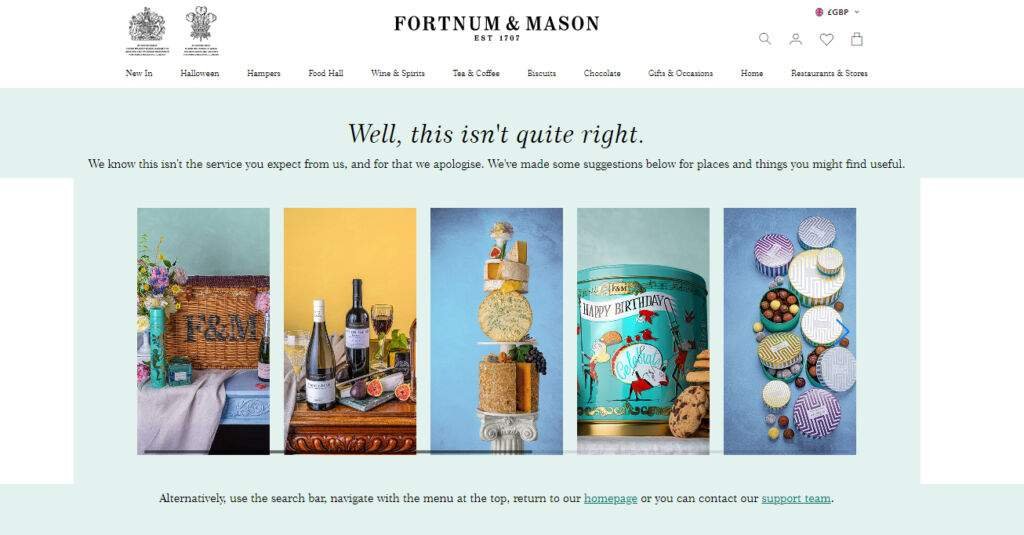Click the Prince of Wales feathers crest
Screen dimensions: 1024x535
[x=201, y=31]
